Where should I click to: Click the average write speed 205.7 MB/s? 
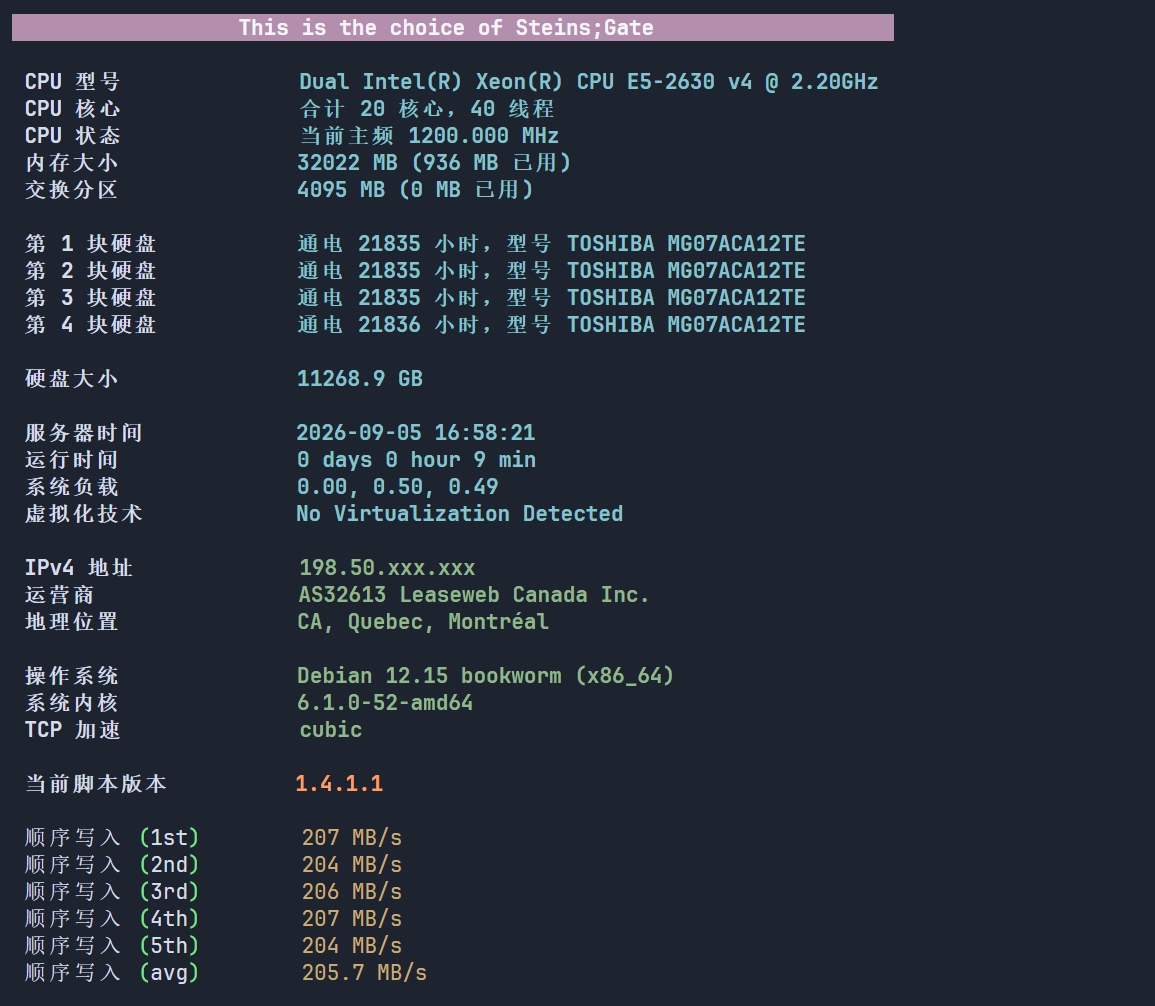tap(364, 973)
